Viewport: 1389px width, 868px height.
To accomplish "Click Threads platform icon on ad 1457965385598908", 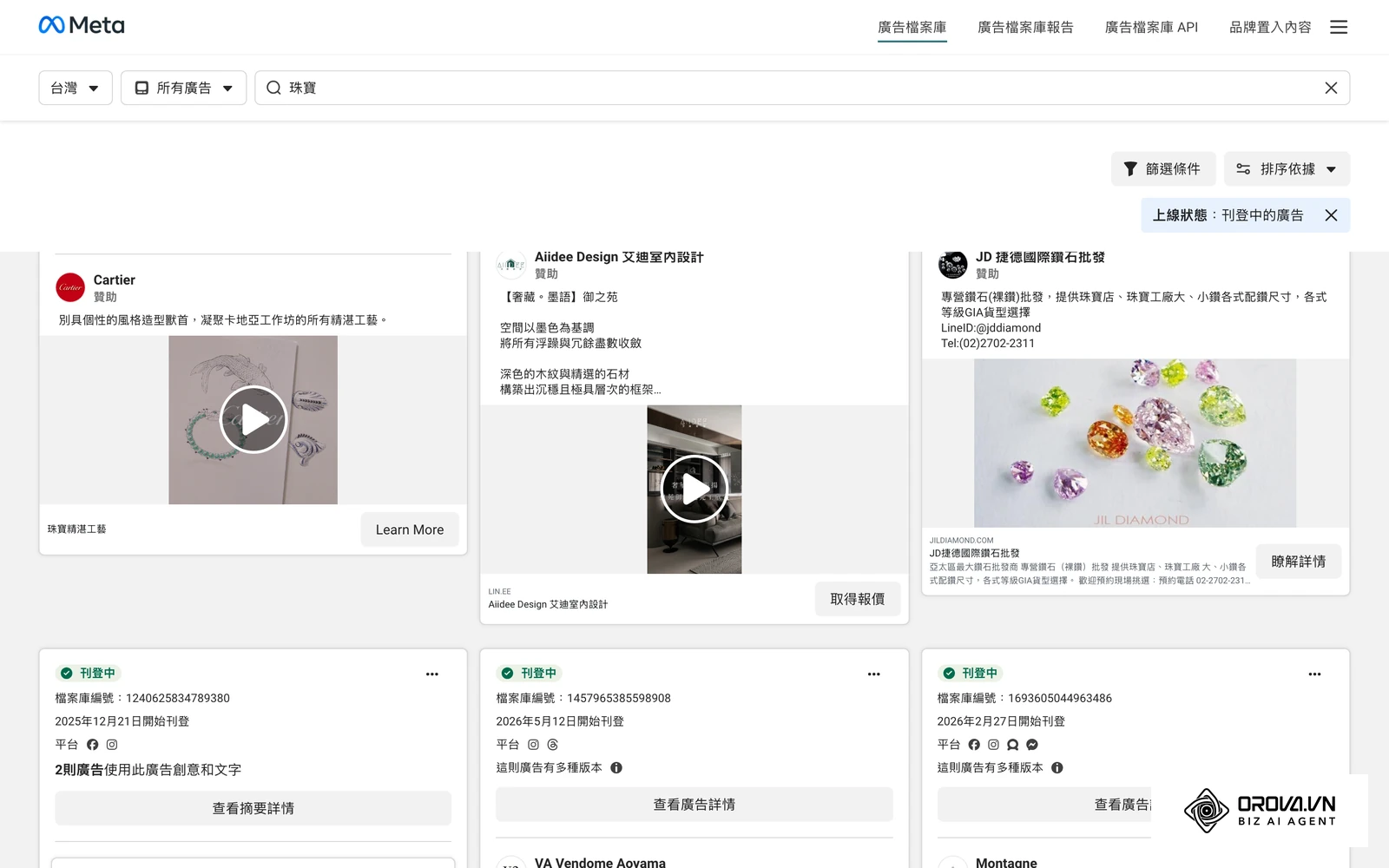I will click(x=553, y=745).
